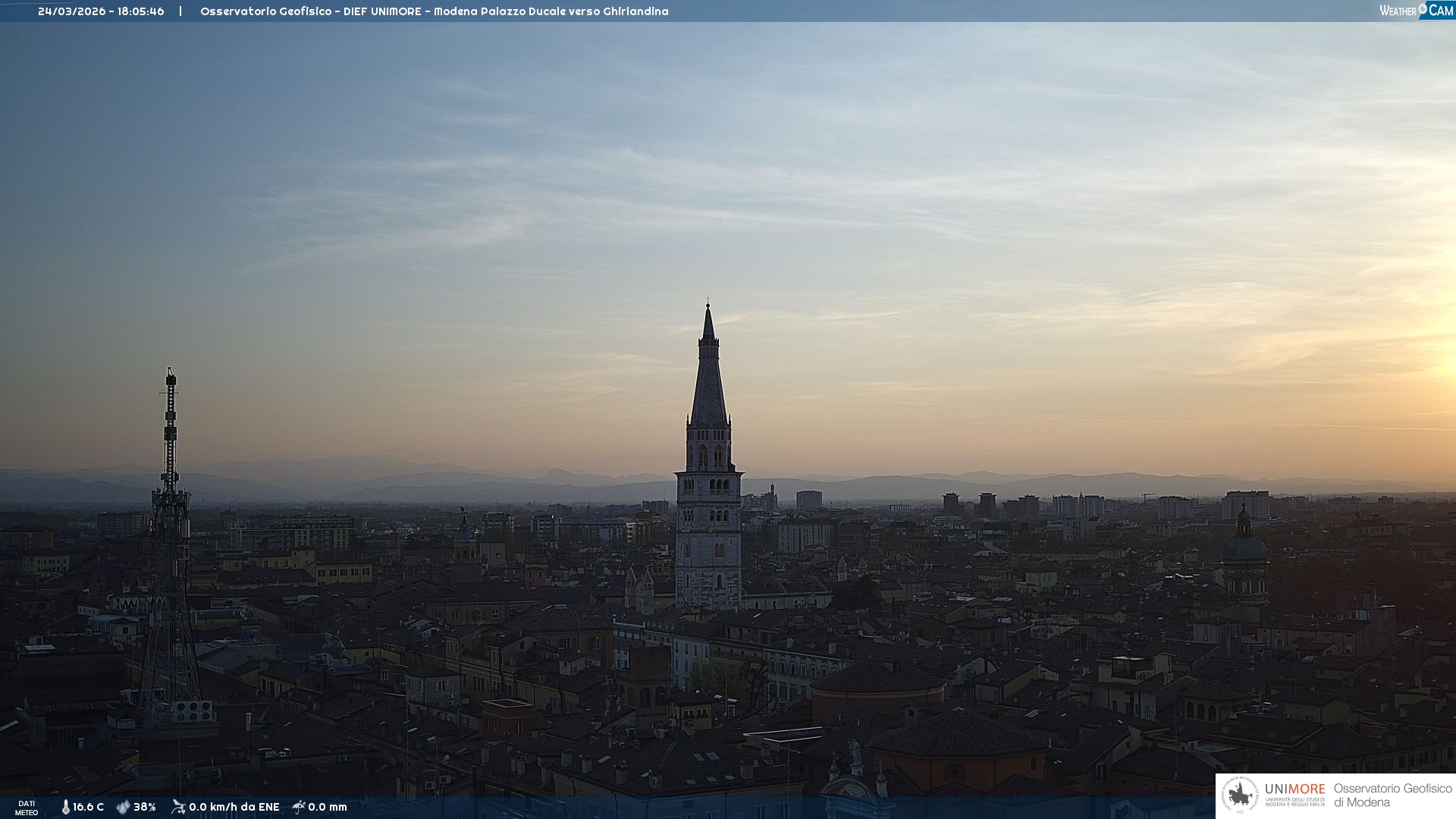Click the camera lens in WeatherCam logo
The height and width of the screenshot is (819, 1456).
[1423, 8]
